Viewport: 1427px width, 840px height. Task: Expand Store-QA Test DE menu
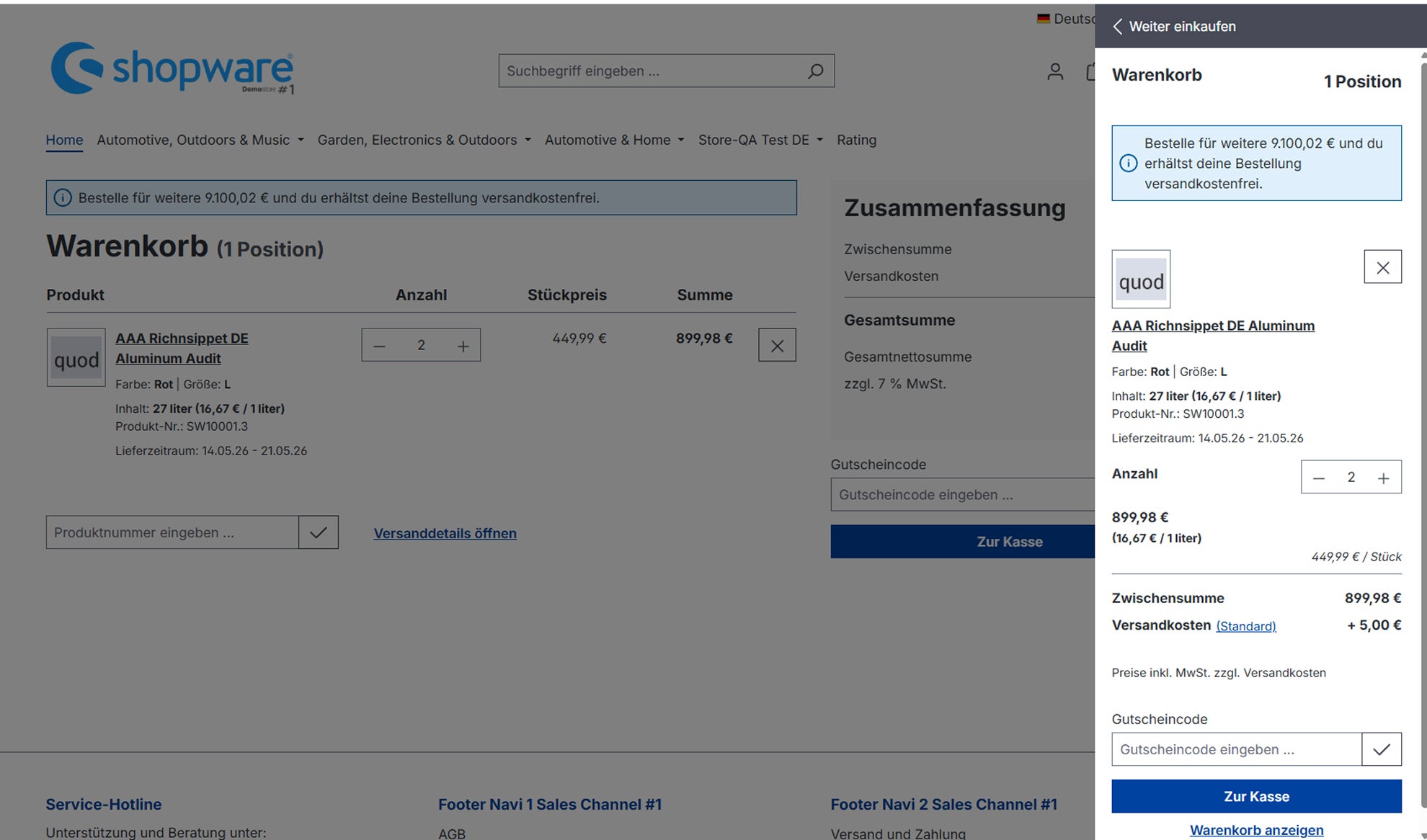point(760,140)
